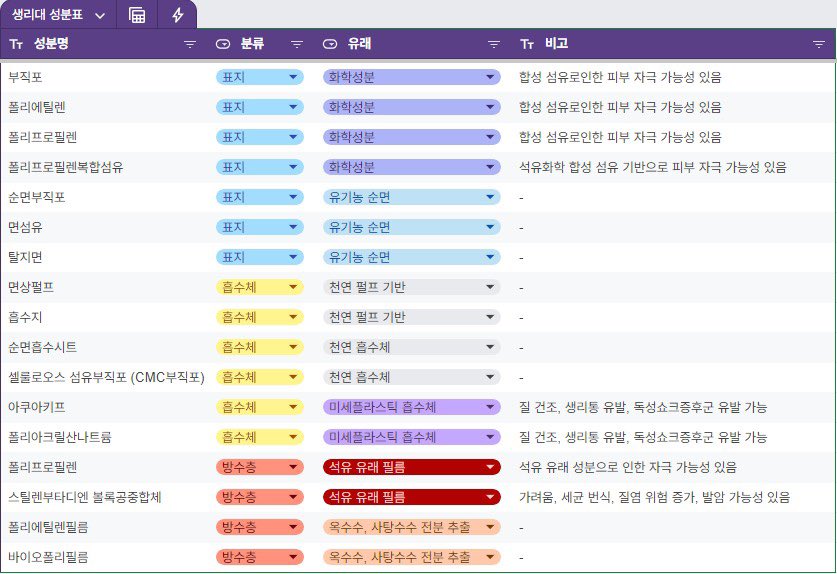Click the 성분명 column header

(51, 44)
